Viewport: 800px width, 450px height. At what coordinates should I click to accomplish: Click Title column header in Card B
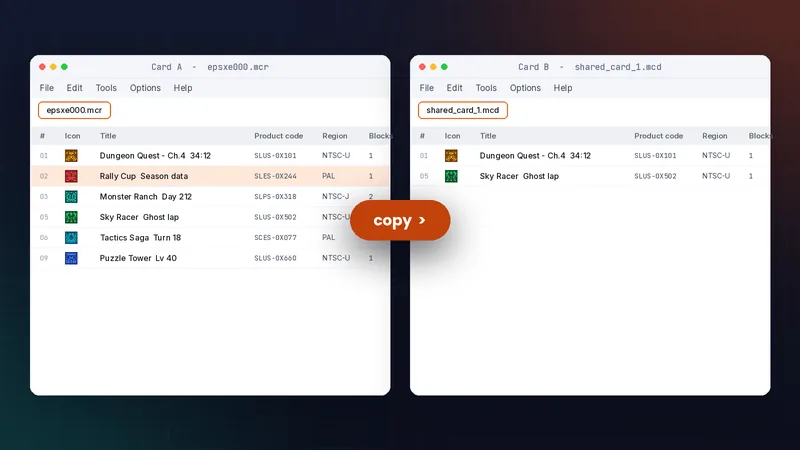click(488, 136)
